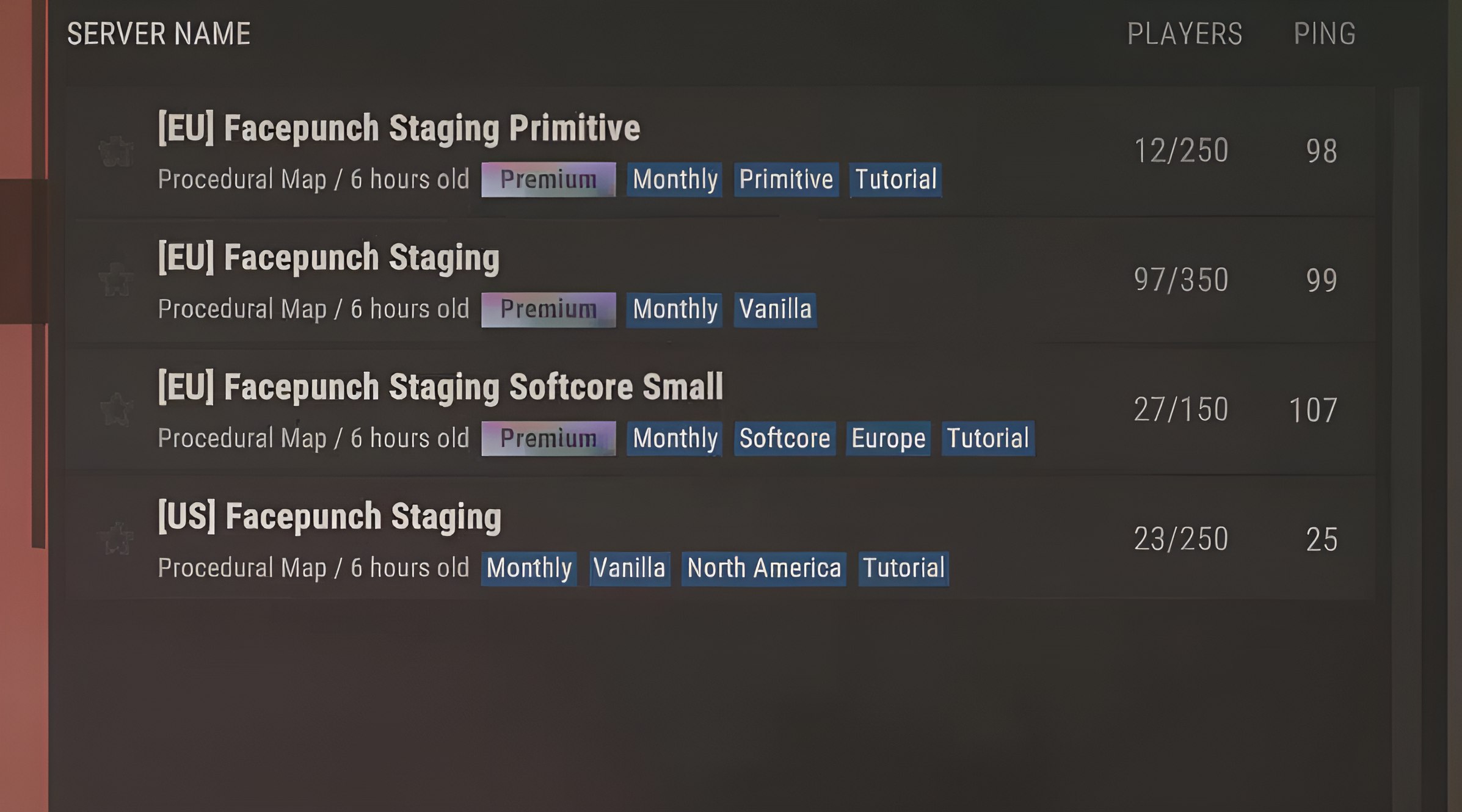
Task: Sort servers by clicking PLAYERS column header
Action: point(1184,33)
